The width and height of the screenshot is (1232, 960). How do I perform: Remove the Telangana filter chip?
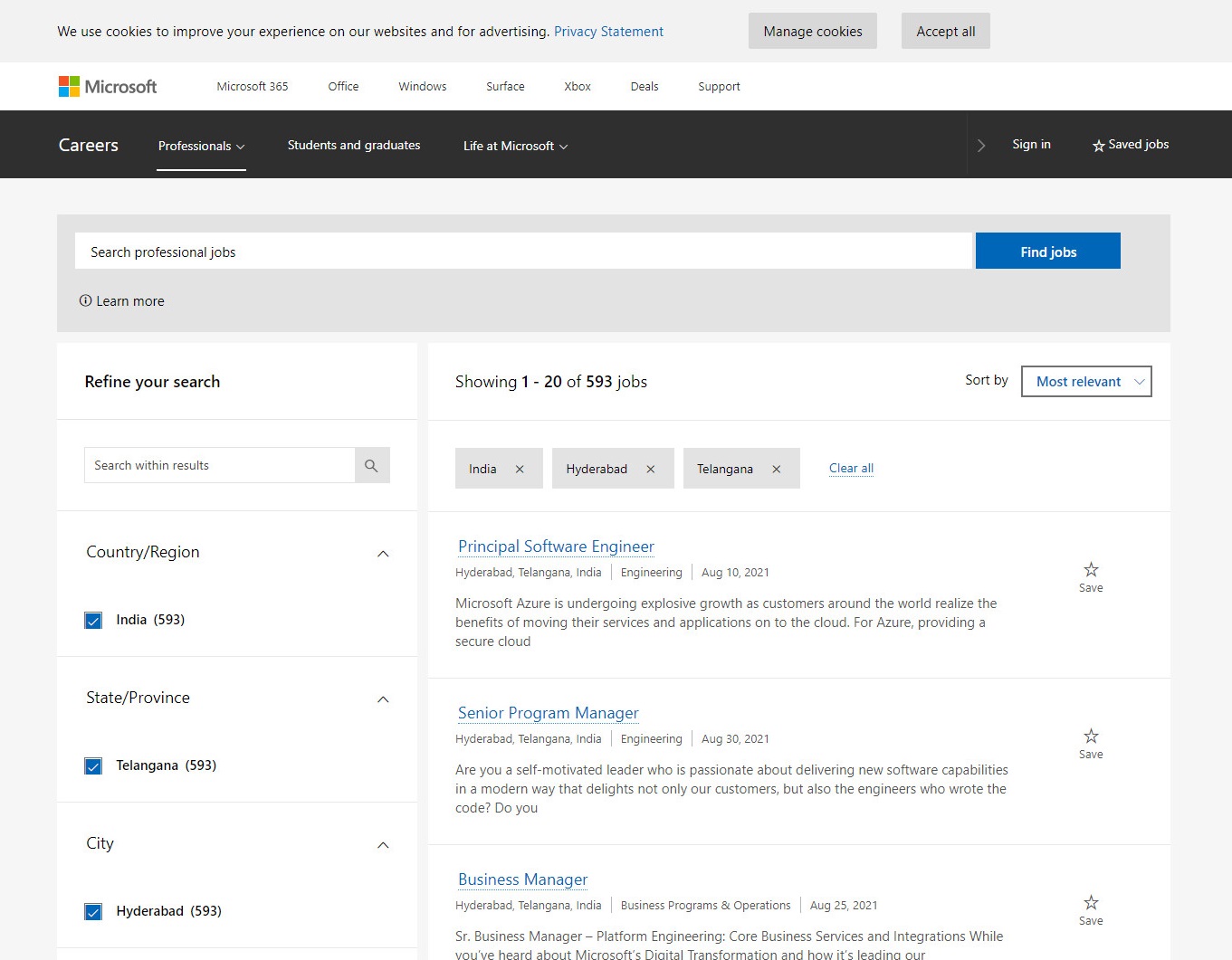(776, 469)
